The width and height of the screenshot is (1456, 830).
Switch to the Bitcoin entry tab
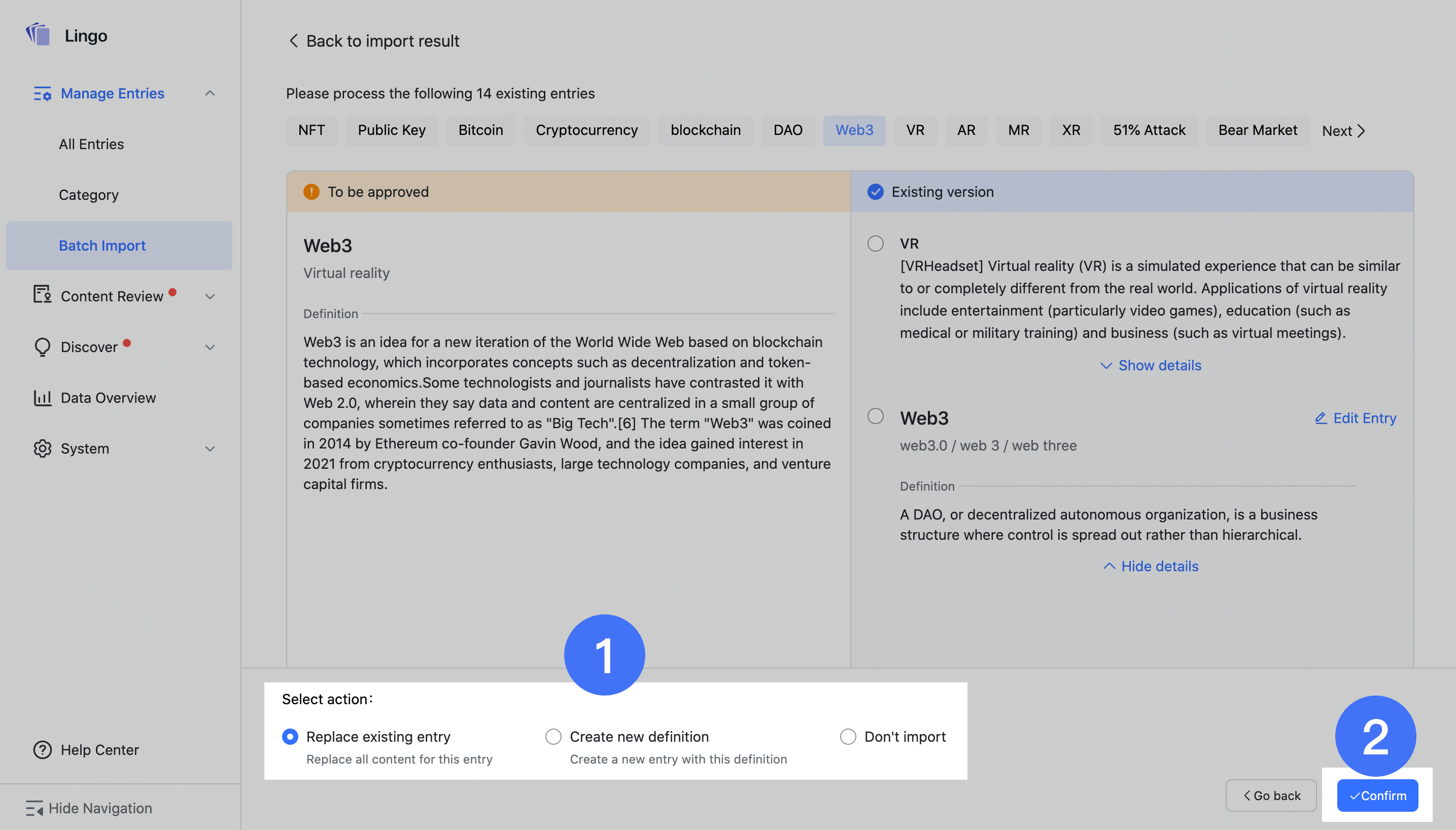coord(480,130)
